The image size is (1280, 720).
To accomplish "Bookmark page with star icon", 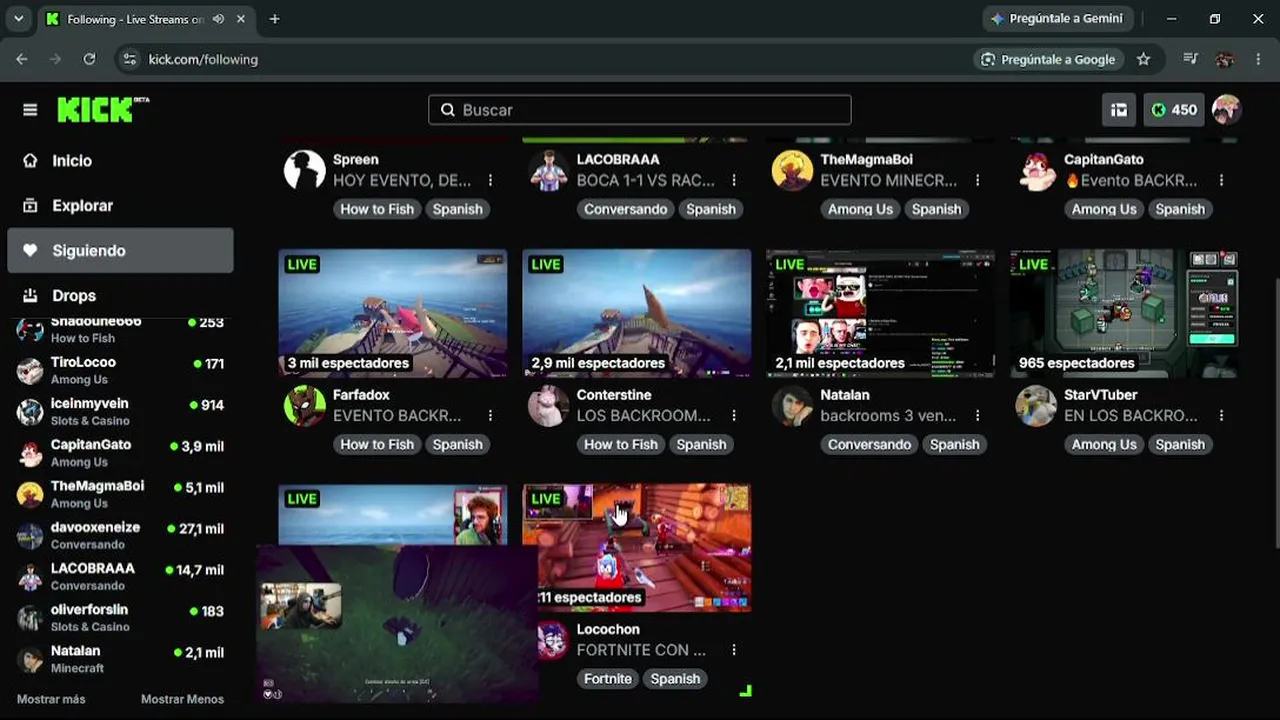I will pyautogui.click(x=1143, y=59).
